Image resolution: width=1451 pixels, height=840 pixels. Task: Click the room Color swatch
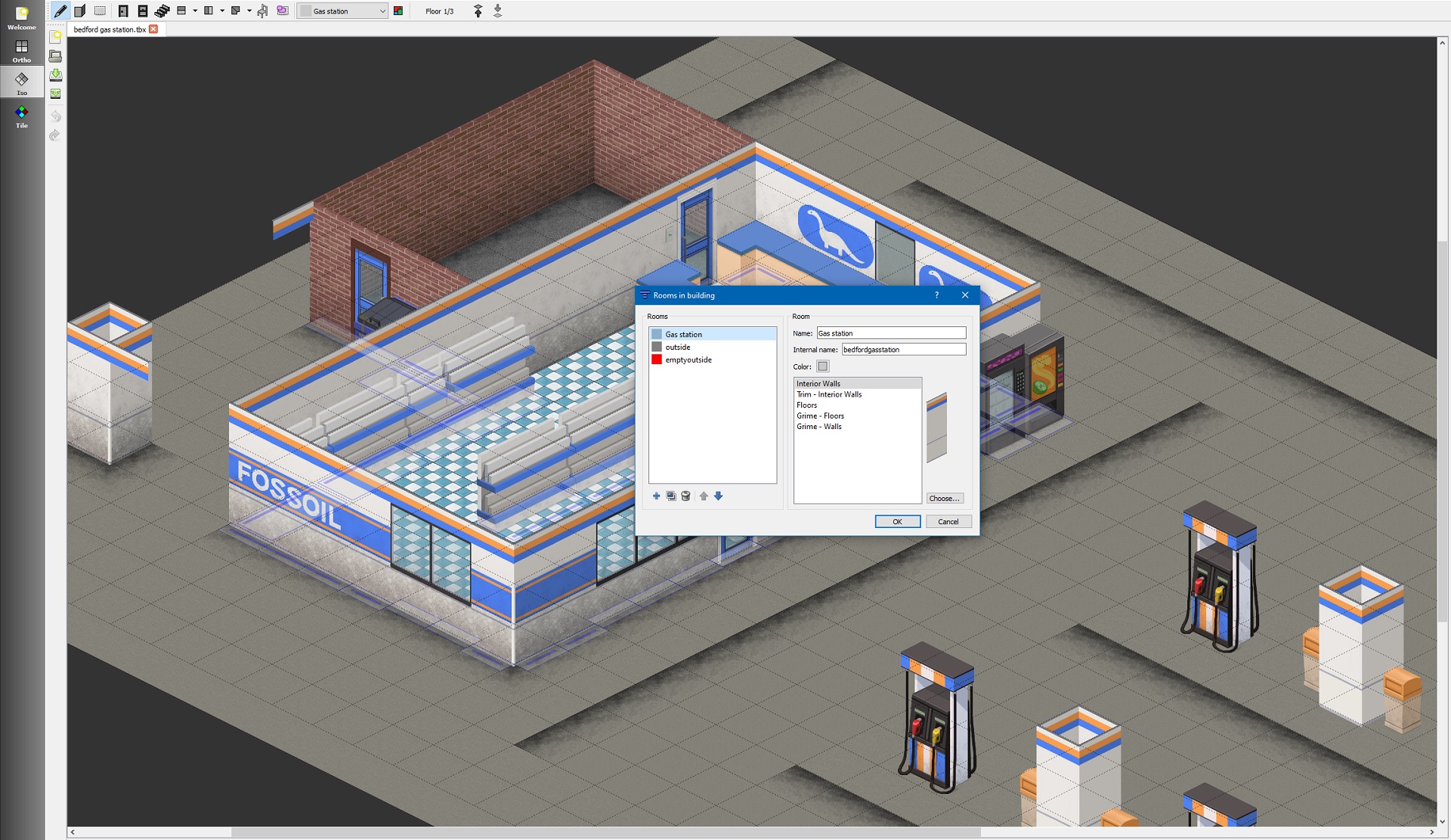pos(823,366)
